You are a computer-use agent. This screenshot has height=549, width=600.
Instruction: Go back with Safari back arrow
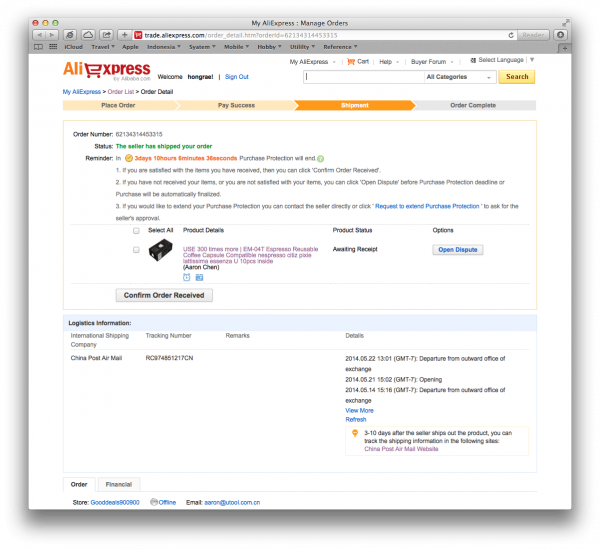click(x=39, y=35)
